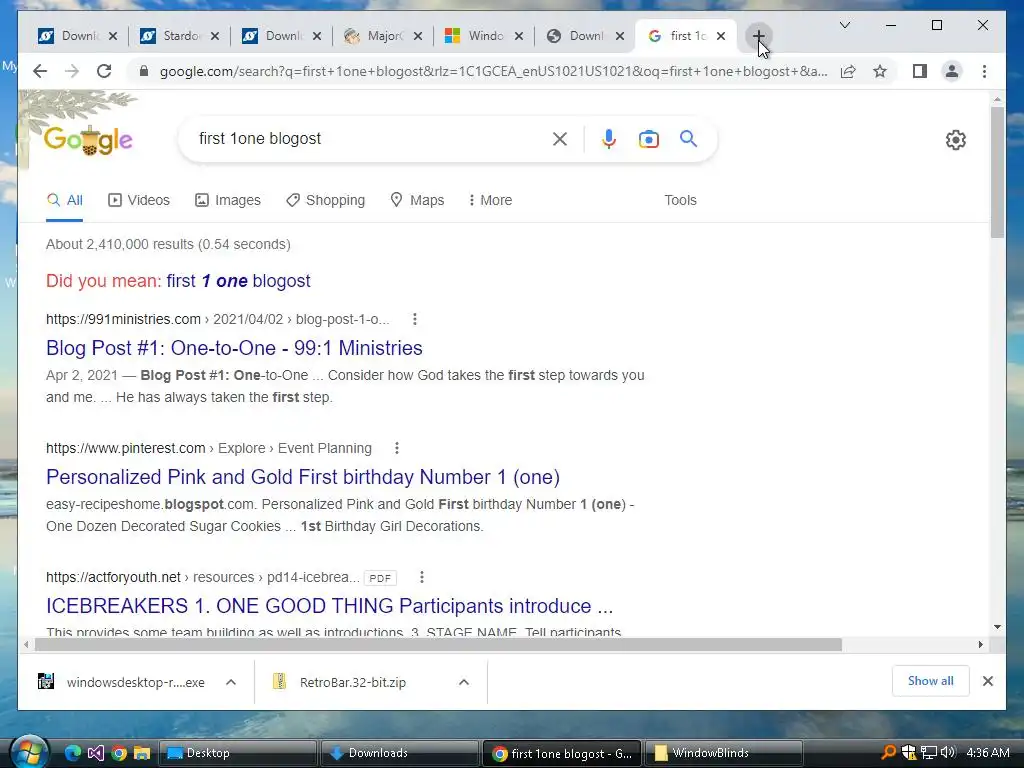View site information lock icon
This screenshot has width=1024, height=768.
(x=144, y=71)
